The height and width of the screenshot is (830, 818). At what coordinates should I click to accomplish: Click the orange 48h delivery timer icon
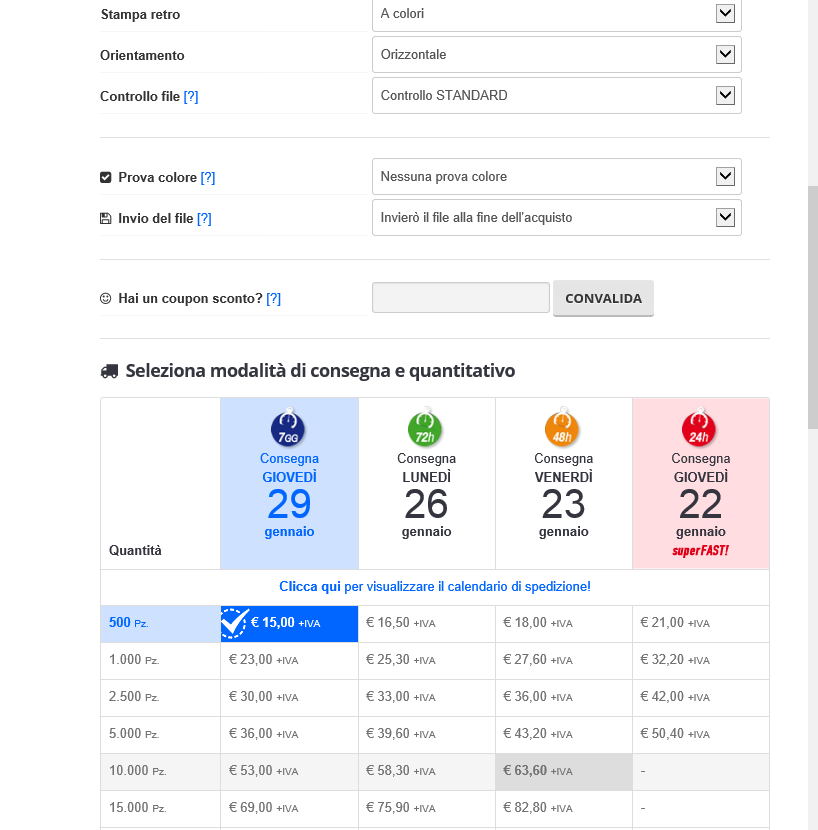(563, 430)
